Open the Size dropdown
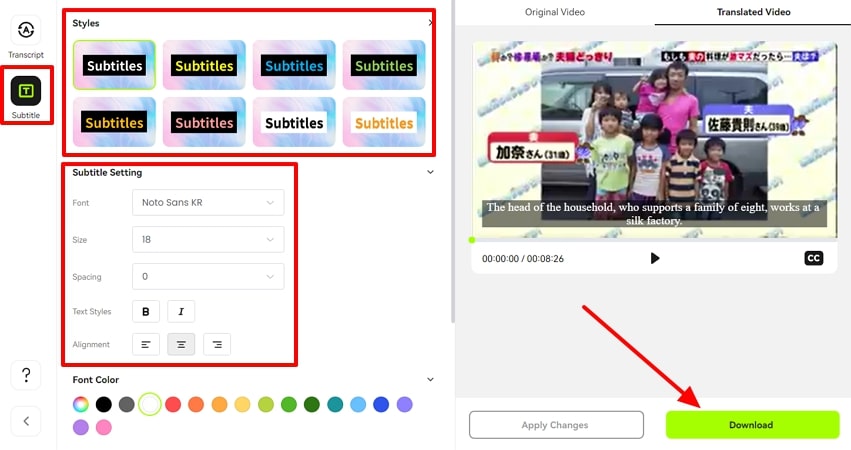 [208, 240]
